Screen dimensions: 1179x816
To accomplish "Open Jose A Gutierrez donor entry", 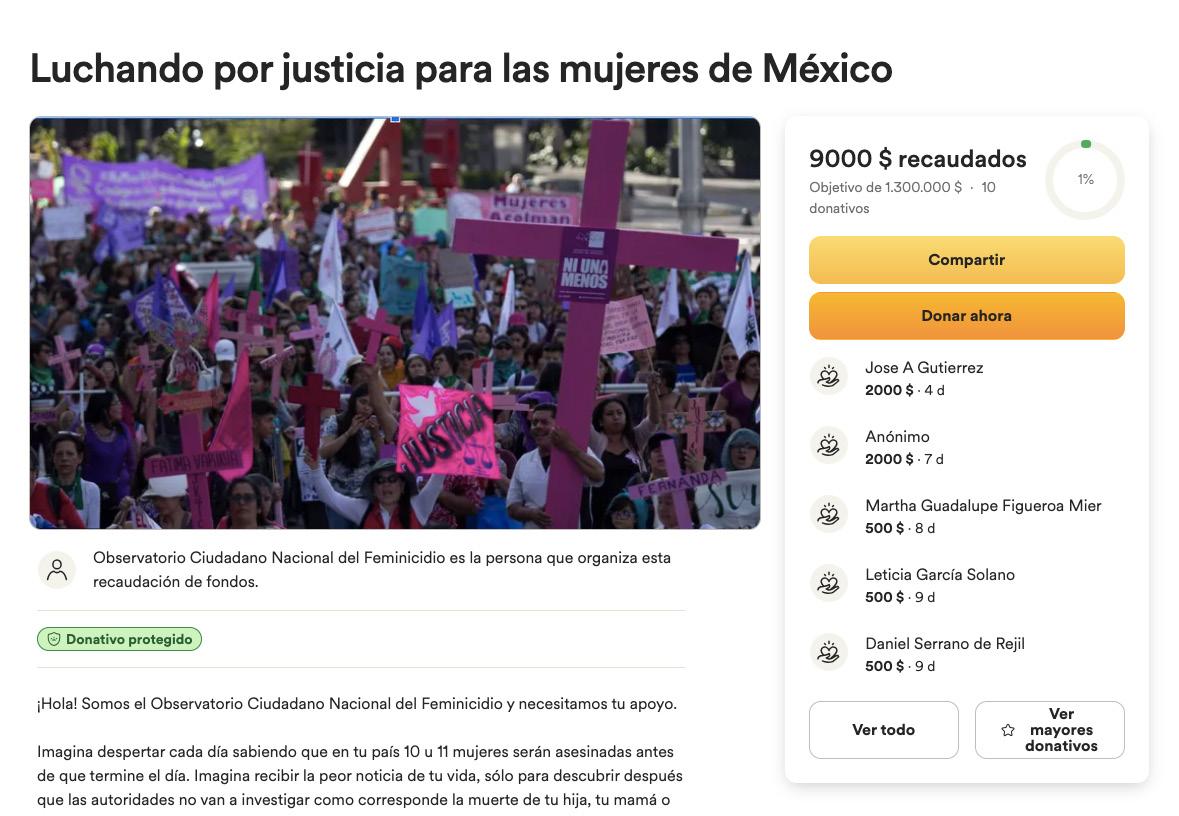I will [x=967, y=378].
